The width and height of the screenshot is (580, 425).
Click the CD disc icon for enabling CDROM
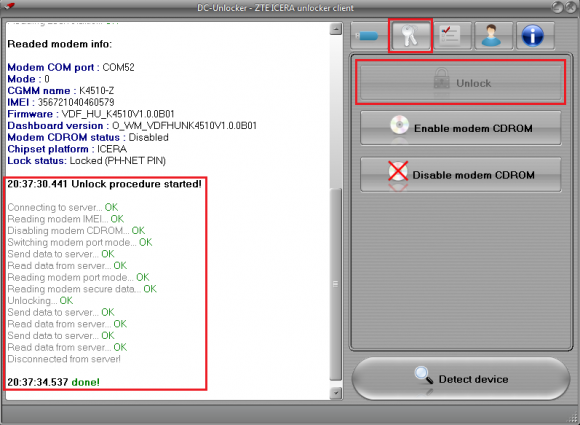point(399,125)
